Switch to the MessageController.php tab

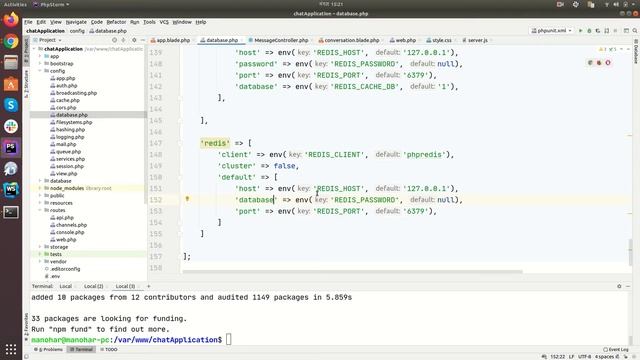click(281, 40)
